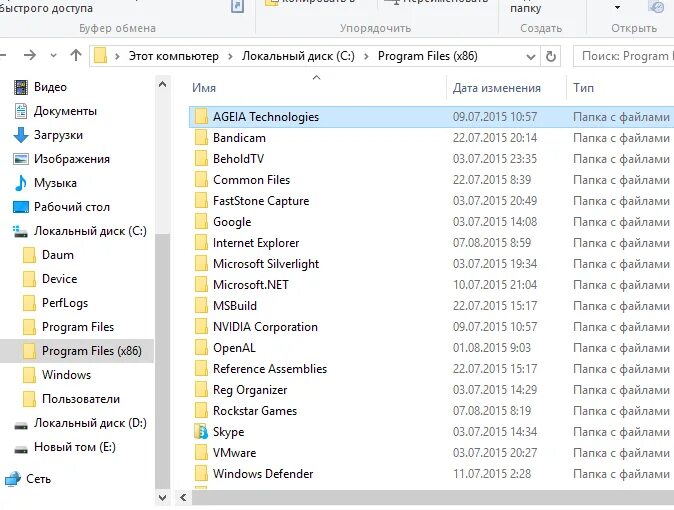Select the Reference Assemblies folder

click(270, 369)
